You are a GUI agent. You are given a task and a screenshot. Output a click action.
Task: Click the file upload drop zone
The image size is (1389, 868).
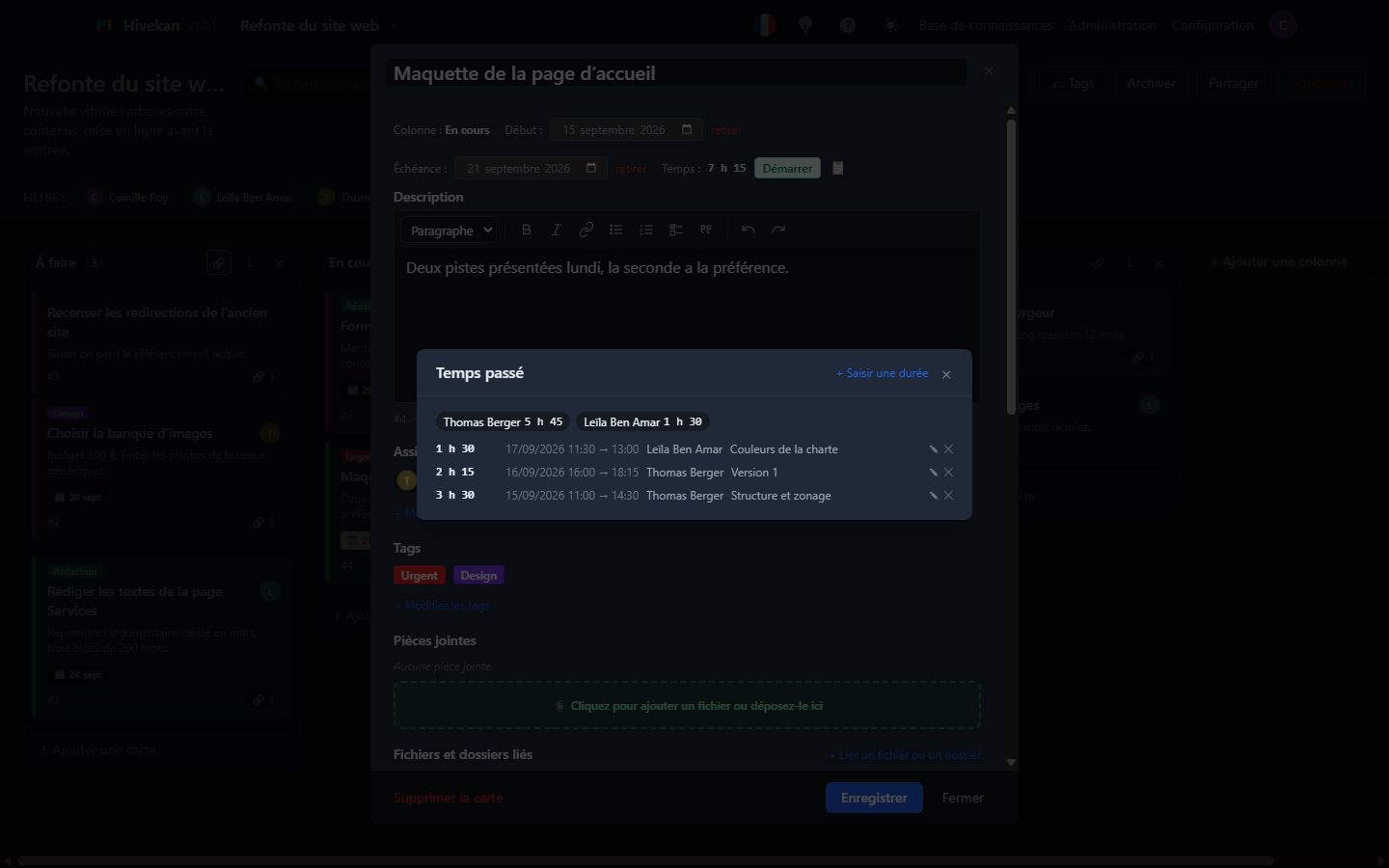pyautogui.click(x=687, y=705)
